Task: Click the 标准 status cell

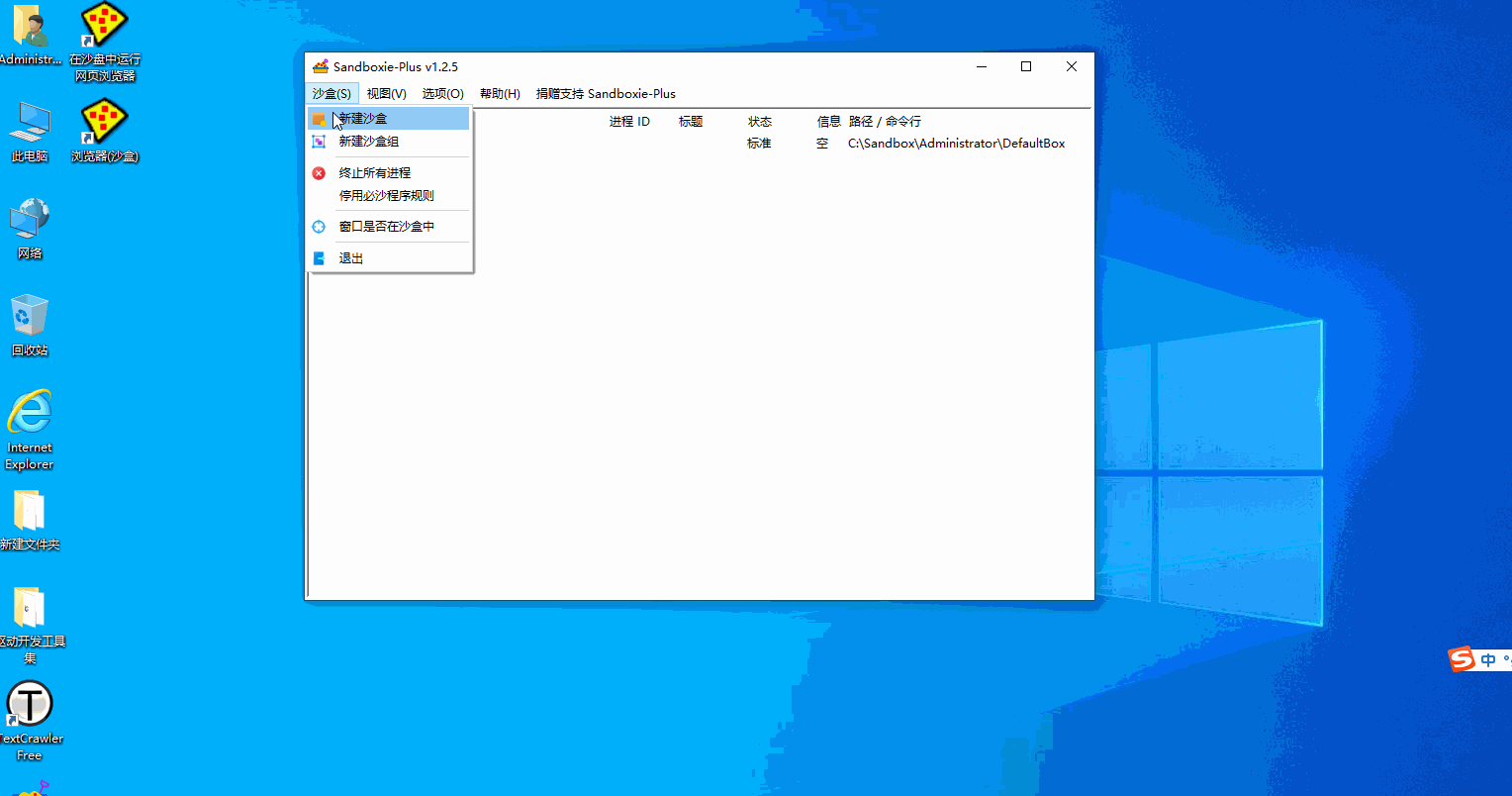Action: 759,144
